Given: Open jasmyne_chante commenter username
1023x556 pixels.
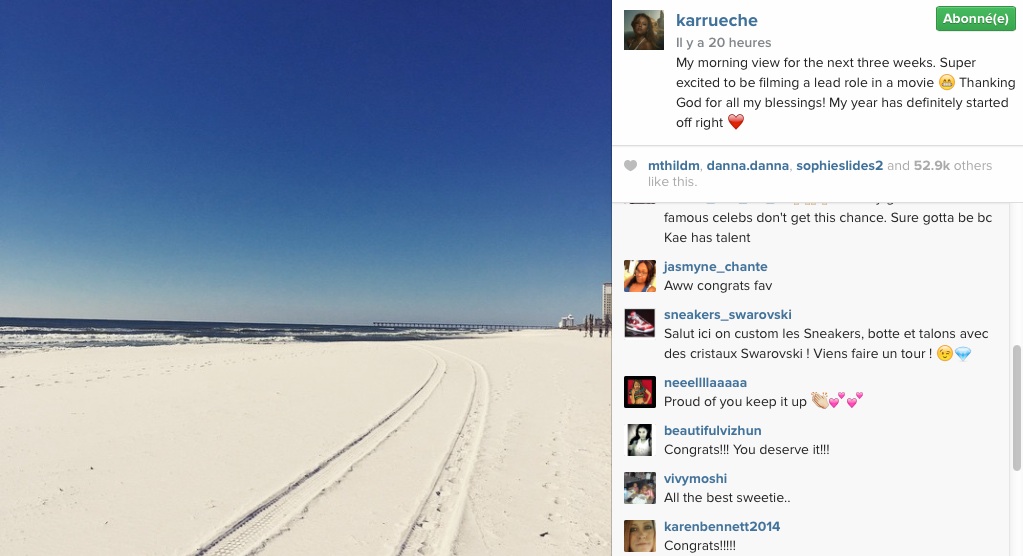Looking at the screenshot, I should pos(715,266).
